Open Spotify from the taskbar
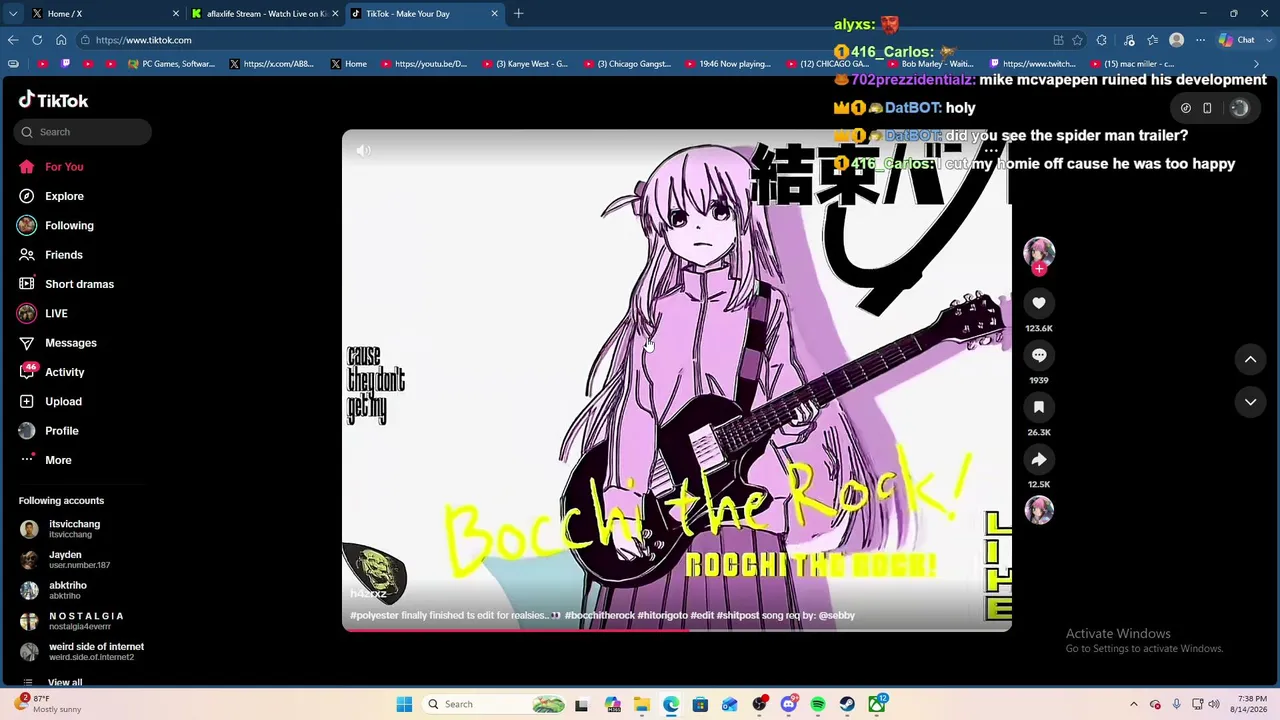 click(x=818, y=704)
